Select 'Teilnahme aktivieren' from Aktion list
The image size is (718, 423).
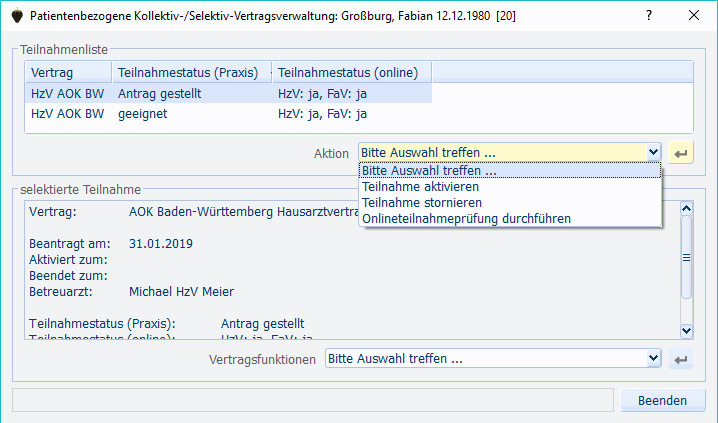(510, 187)
